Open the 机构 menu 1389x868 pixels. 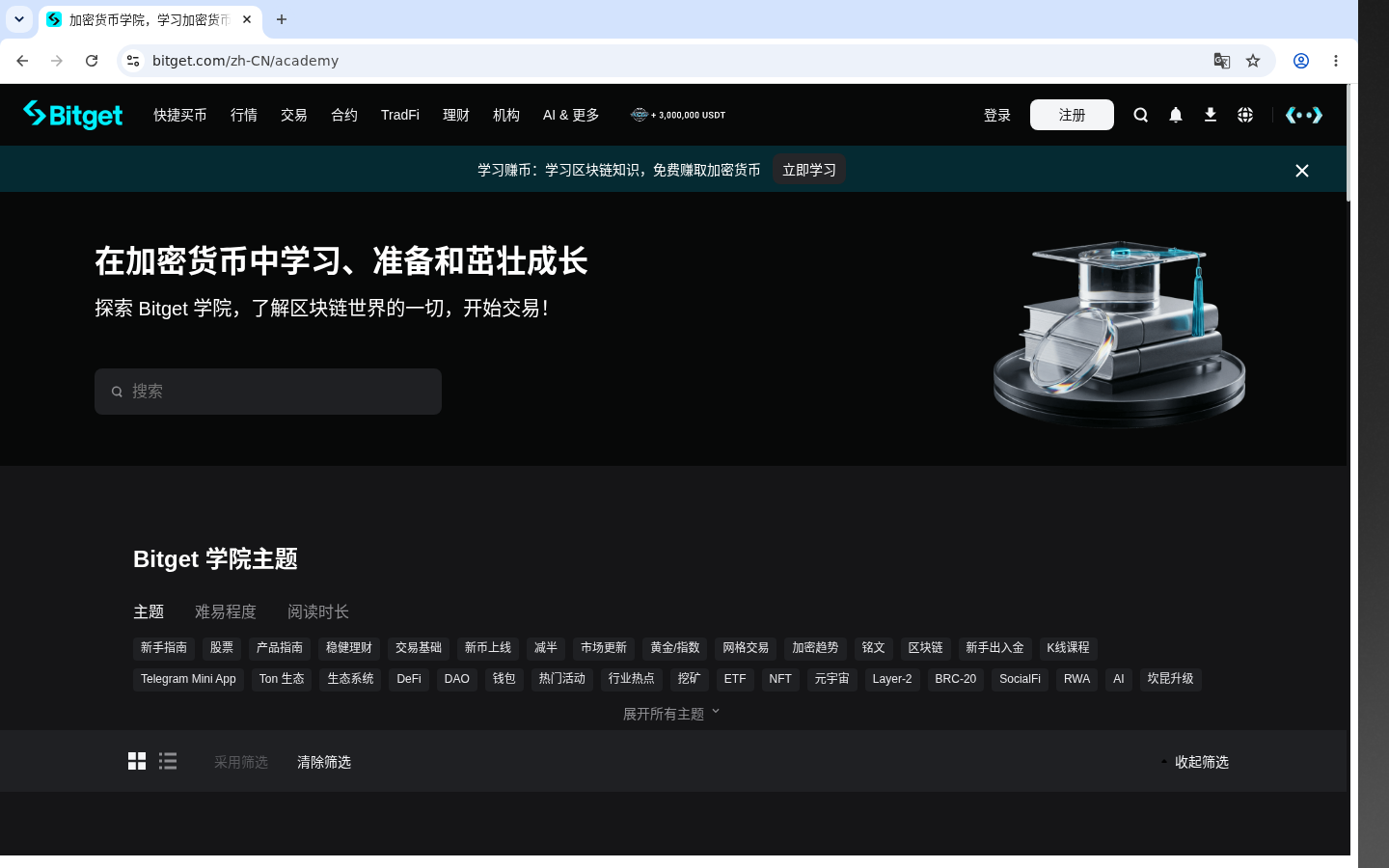(x=506, y=115)
